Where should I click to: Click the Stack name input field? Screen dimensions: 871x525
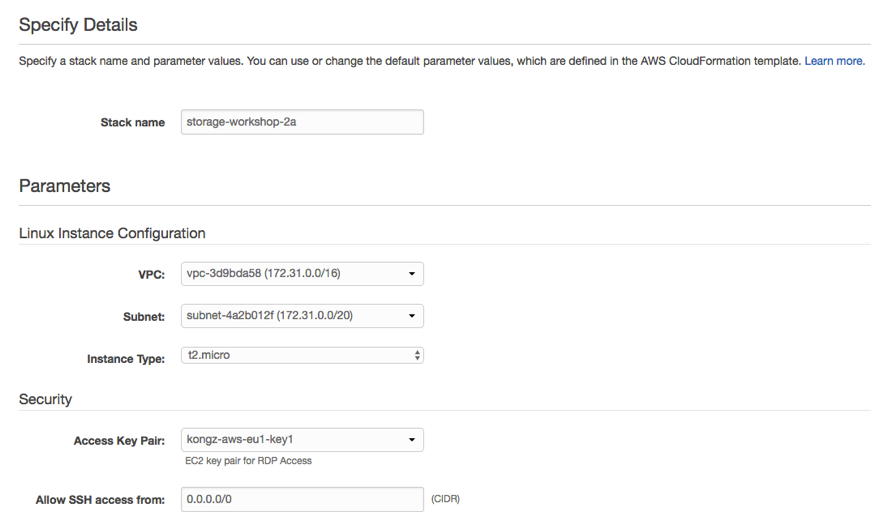302,122
